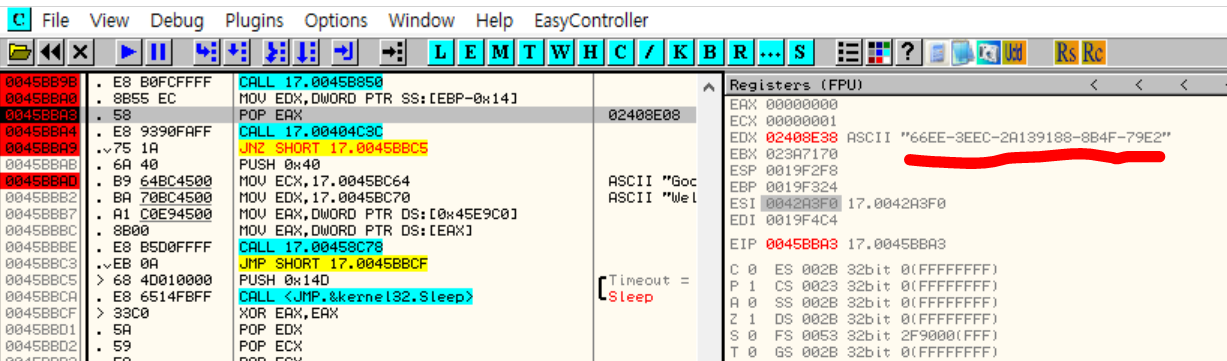1227x361 pixels.
Task: Show Patches with the slash button
Action: tap(650, 51)
